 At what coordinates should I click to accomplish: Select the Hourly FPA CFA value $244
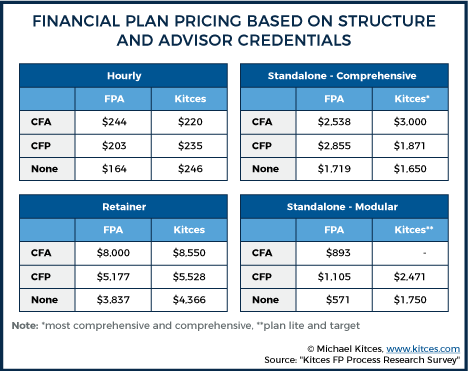pos(114,122)
